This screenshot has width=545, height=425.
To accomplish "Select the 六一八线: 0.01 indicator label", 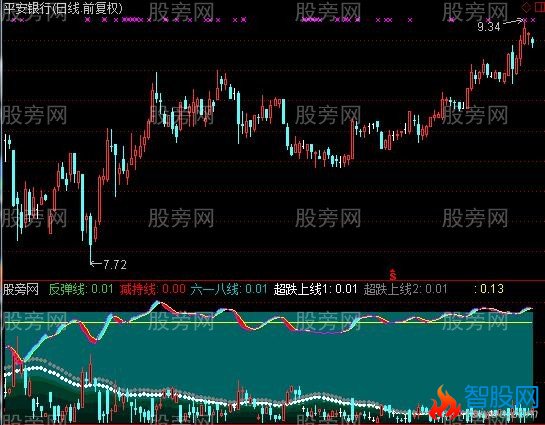I will (x=229, y=289).
